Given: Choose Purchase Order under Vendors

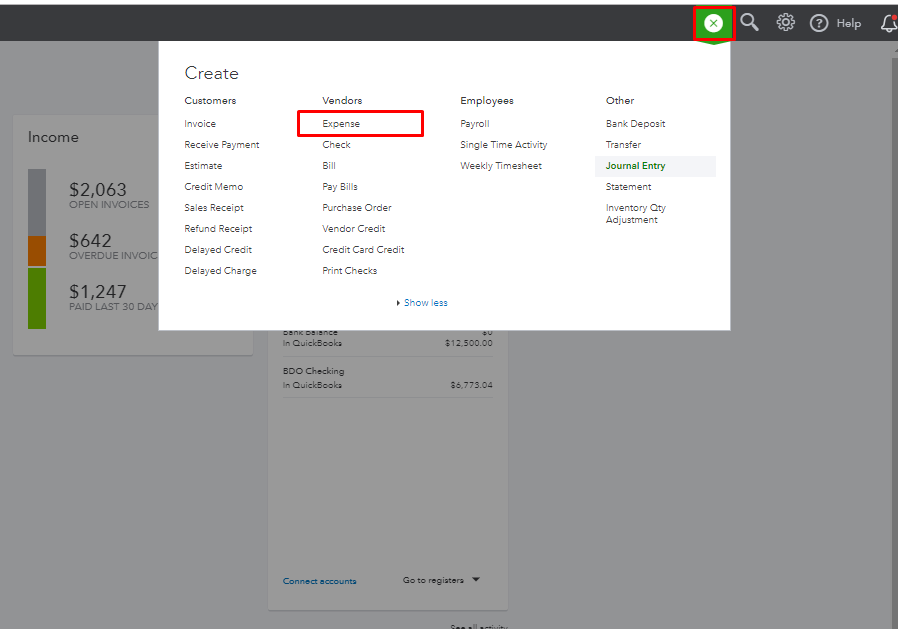Looking at the screenshot, I should (x=357, y=208).
